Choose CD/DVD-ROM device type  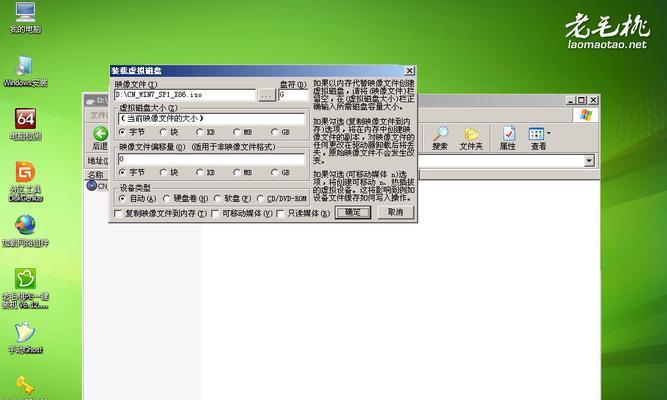(x=260, y=198)
